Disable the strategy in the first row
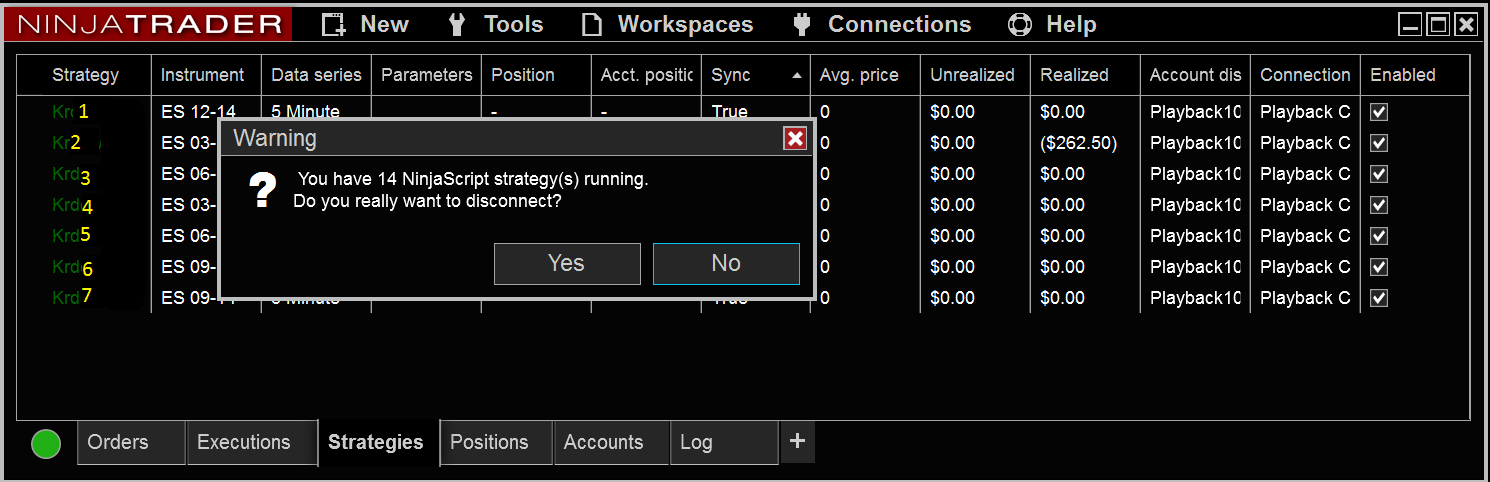 pyautogui.click(x=1379, y=112)
